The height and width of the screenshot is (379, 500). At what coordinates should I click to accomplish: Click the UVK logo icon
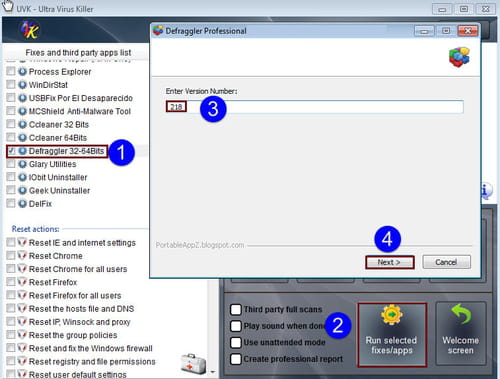tap(30, 30)
